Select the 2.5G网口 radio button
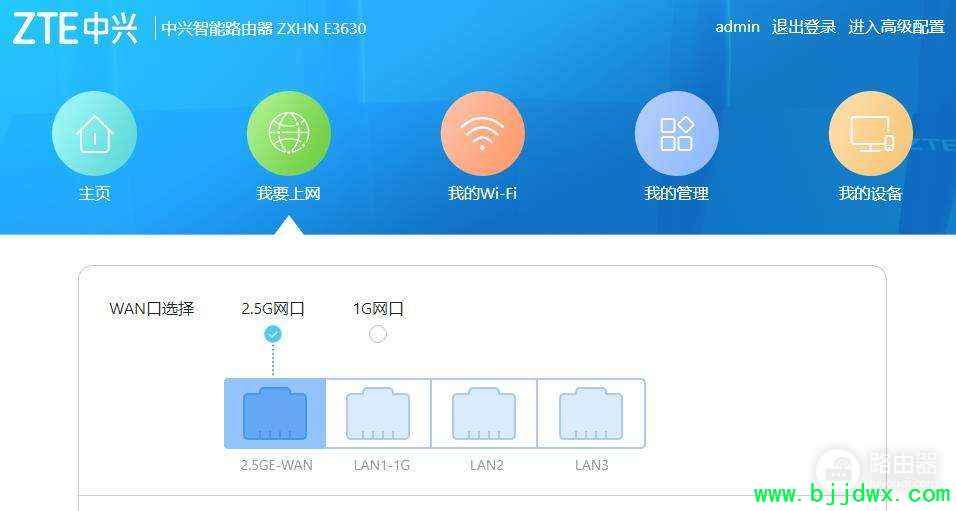 [273, 334]
